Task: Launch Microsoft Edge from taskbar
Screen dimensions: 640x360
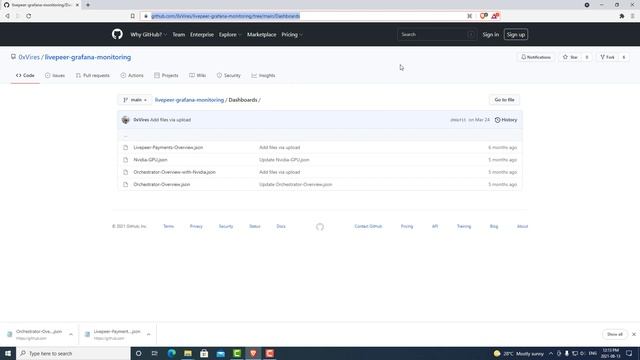Action: click(x=171, y=353)
